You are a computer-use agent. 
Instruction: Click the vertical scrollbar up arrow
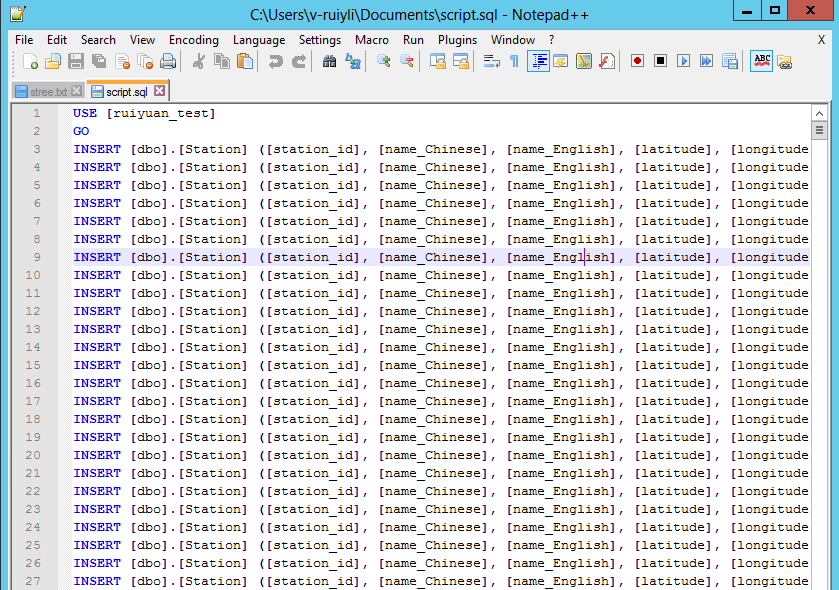pyautogui.click(x=819, y=112)
